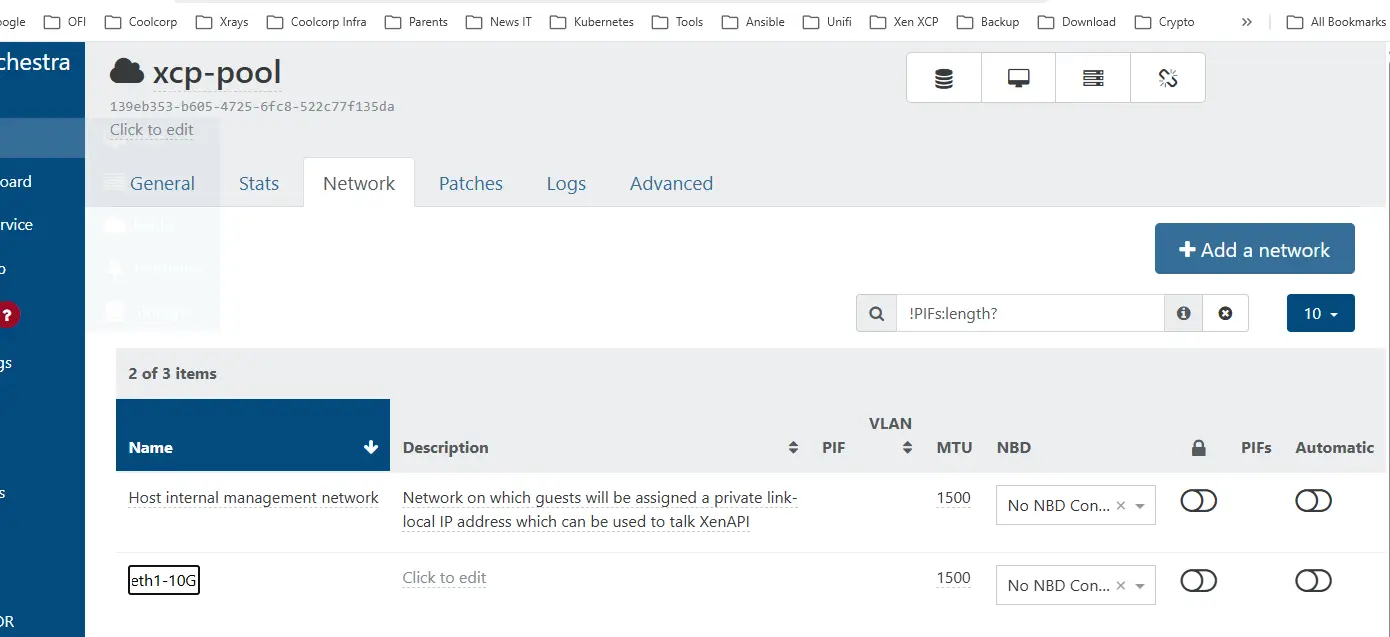Click the Add a network button

1254,249
